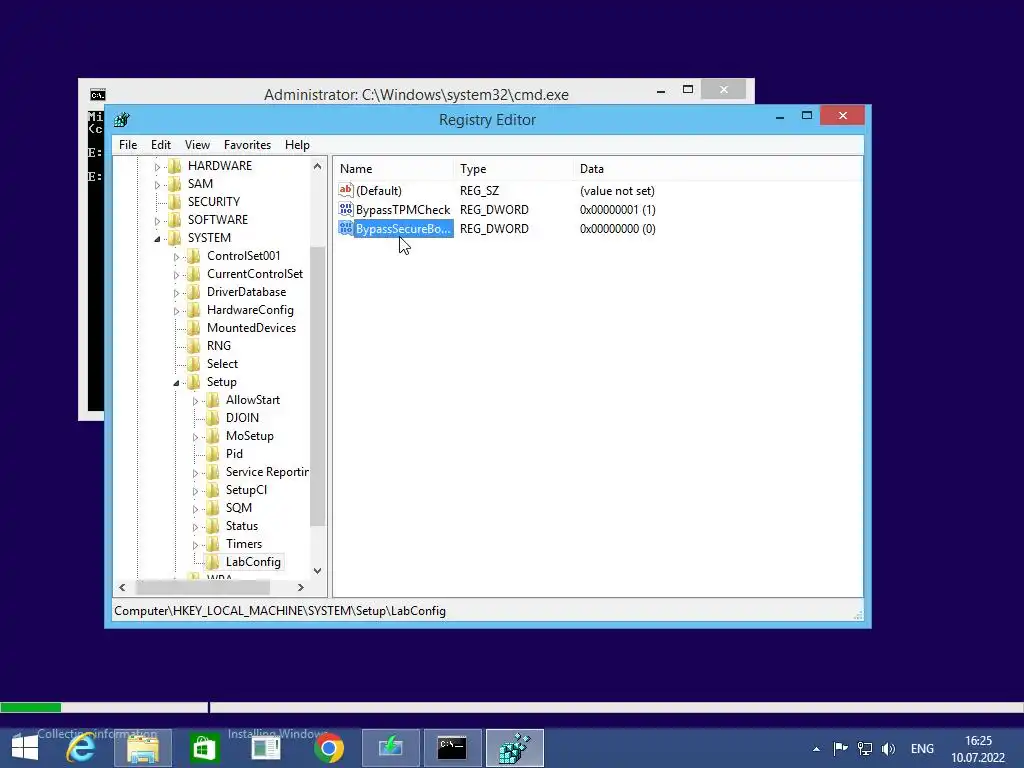Click the tree scroll down arrow
1024x768 pixels.
(317, 571)
